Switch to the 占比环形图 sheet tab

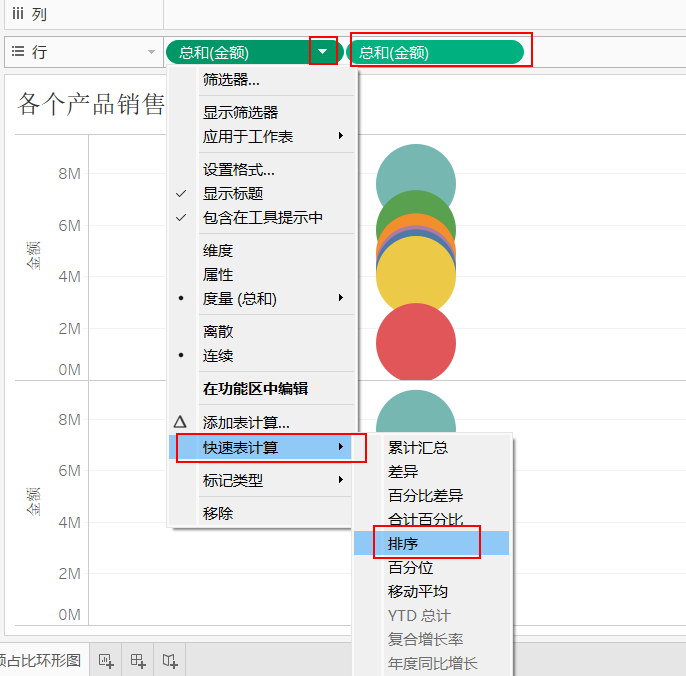click(x=40, y=660)
